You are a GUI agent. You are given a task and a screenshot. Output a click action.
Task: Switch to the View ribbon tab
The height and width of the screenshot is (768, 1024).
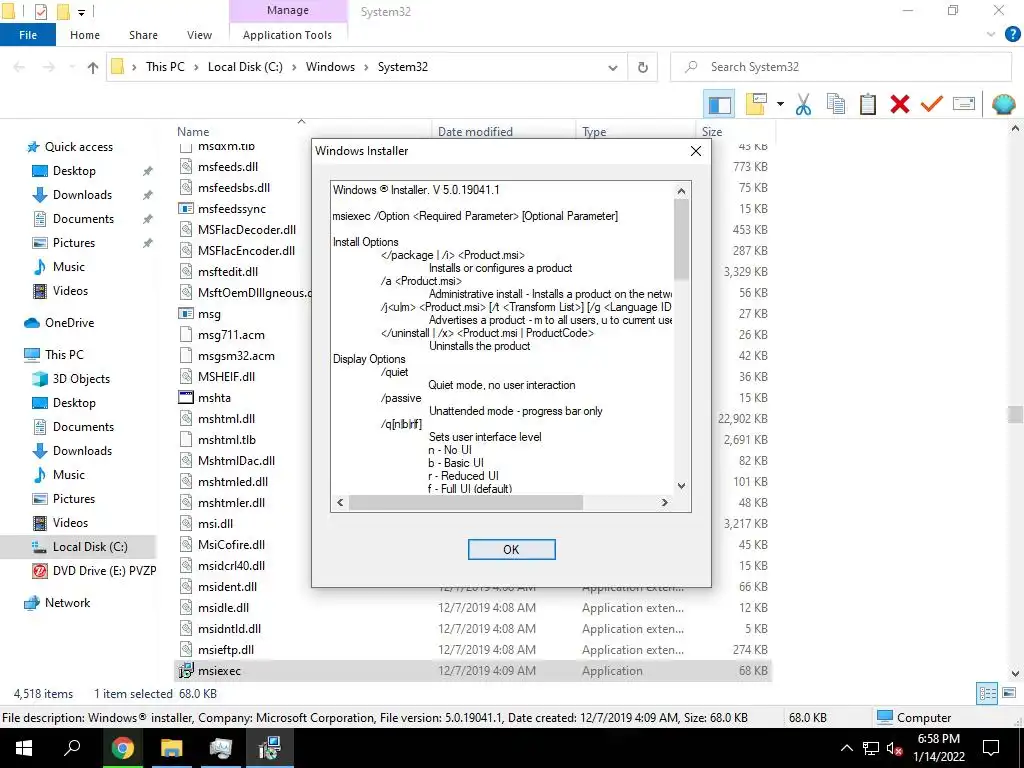pos(199,35)
